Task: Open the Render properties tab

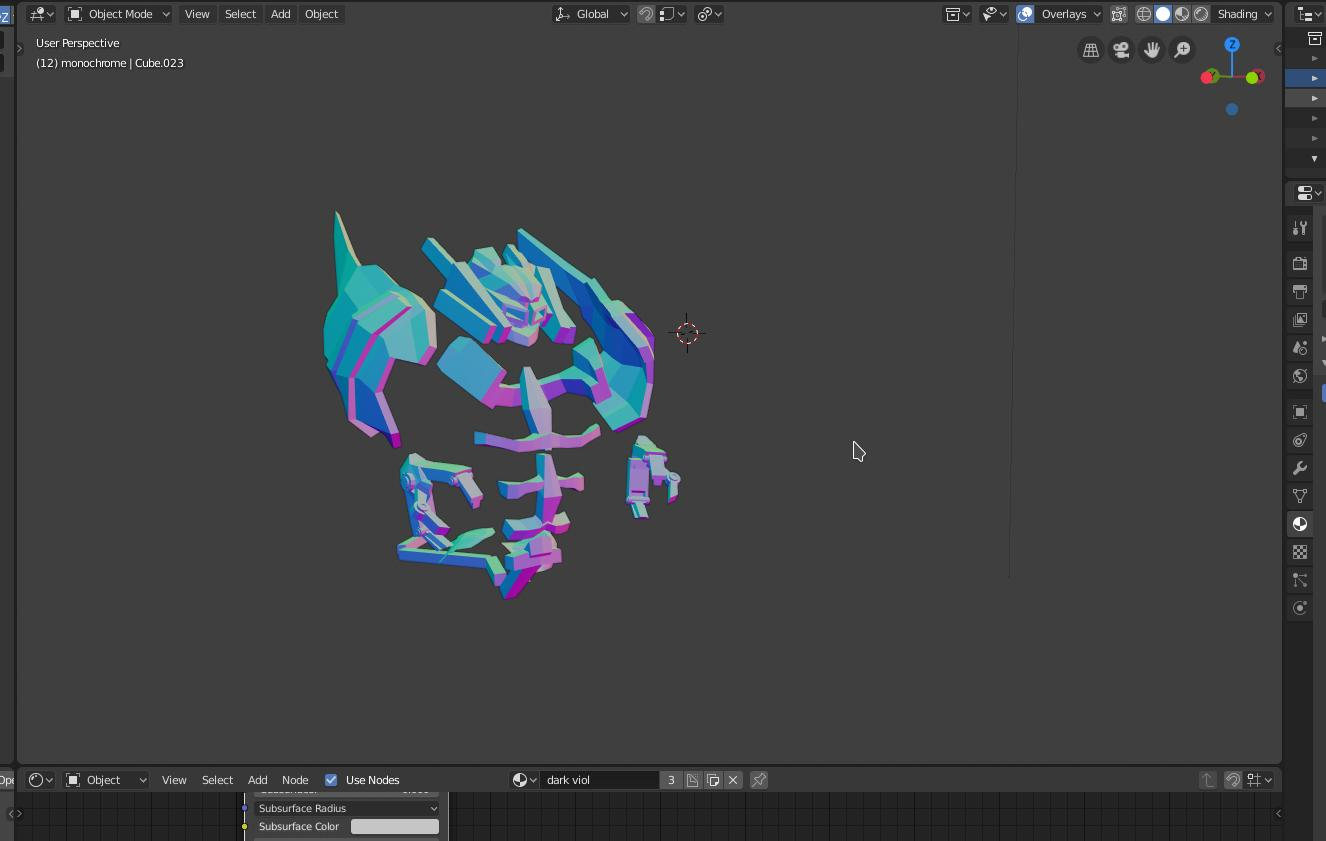Action: [x=1300, y=264]
